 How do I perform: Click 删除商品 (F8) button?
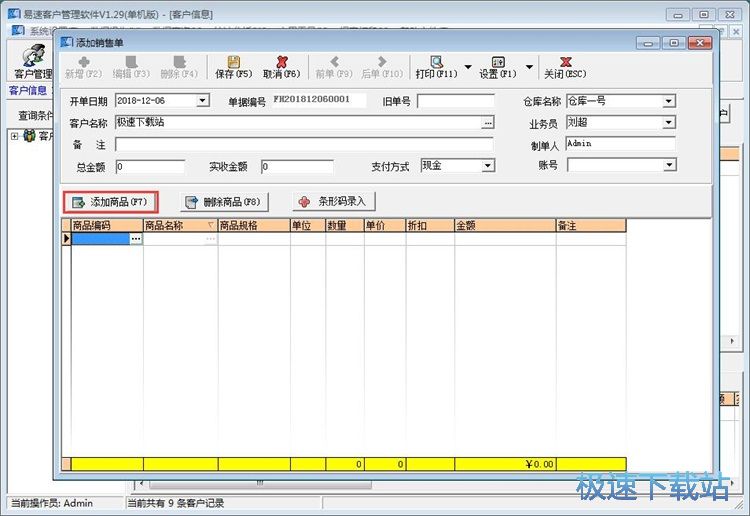(x=224, y=202)
